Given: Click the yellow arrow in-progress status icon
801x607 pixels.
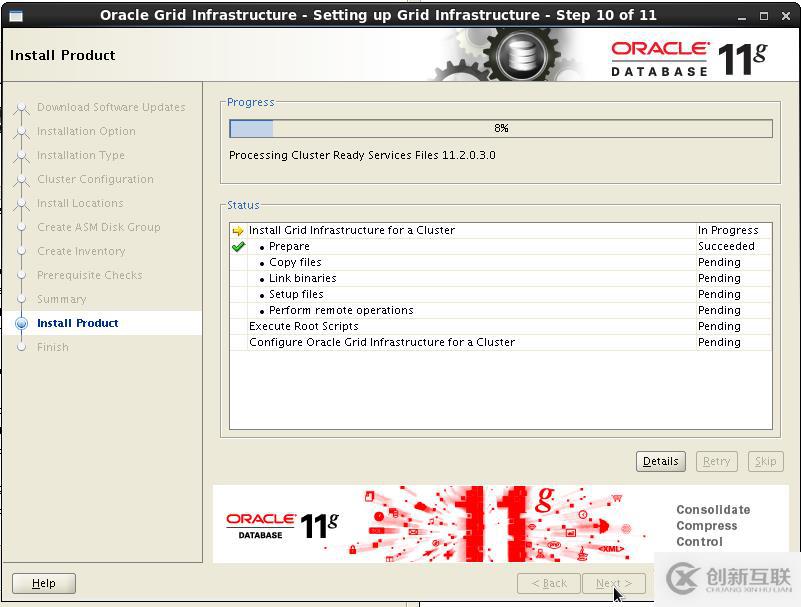Looking at the screenshot, I should (238, 230).
